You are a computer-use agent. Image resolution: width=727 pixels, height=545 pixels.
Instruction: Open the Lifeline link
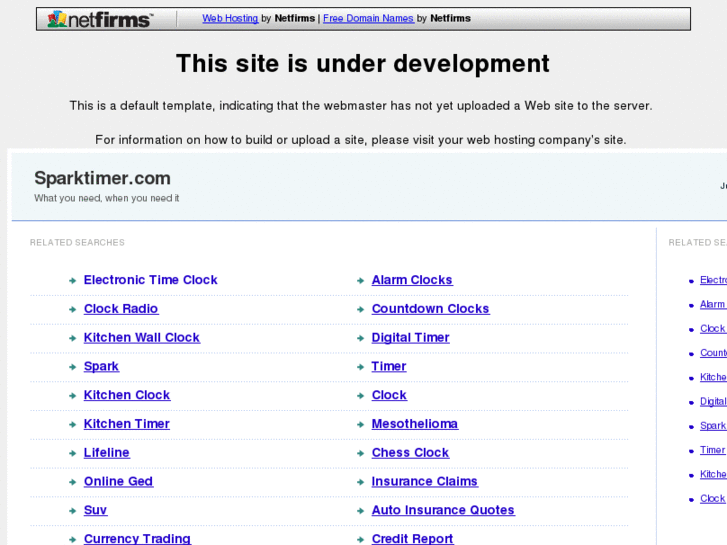(107, 452)
